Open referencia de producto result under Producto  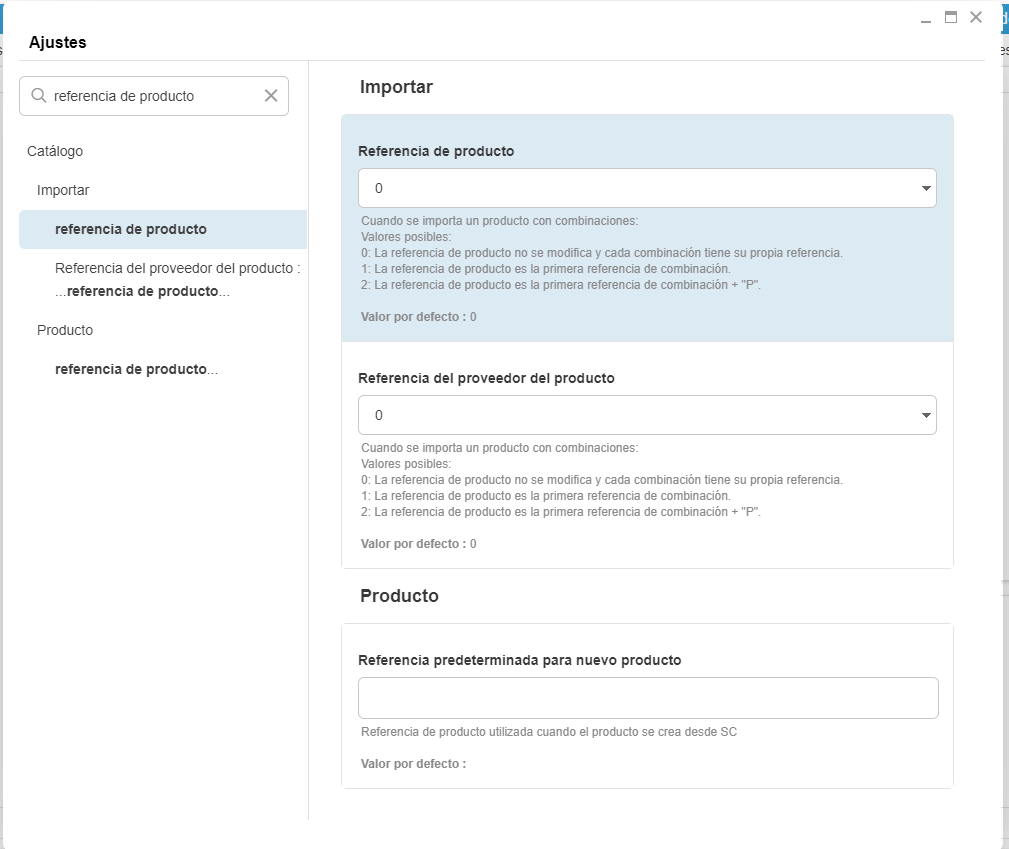(x=136, y=369)
